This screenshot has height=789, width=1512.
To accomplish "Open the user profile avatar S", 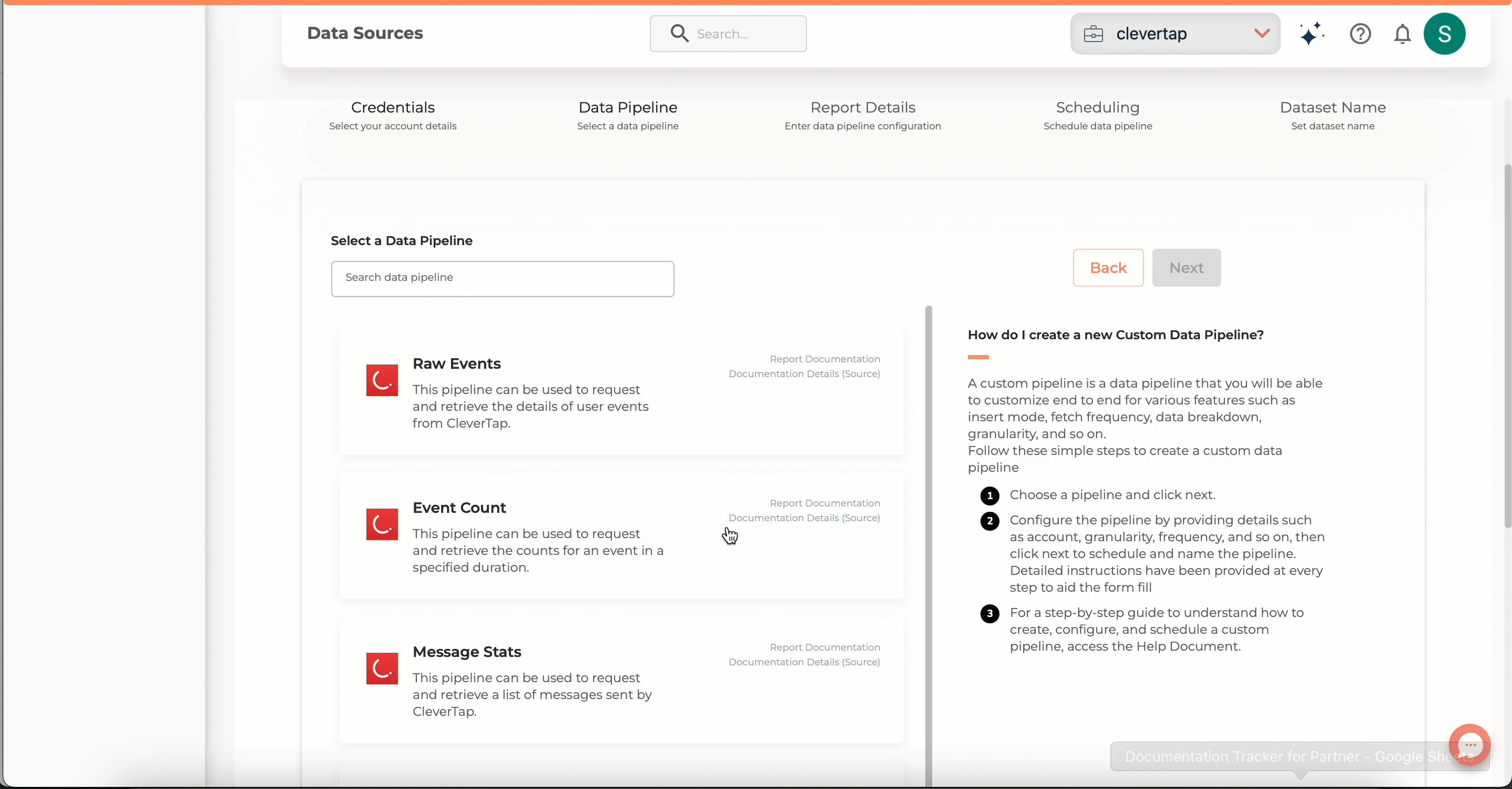I will [1445, 34].
